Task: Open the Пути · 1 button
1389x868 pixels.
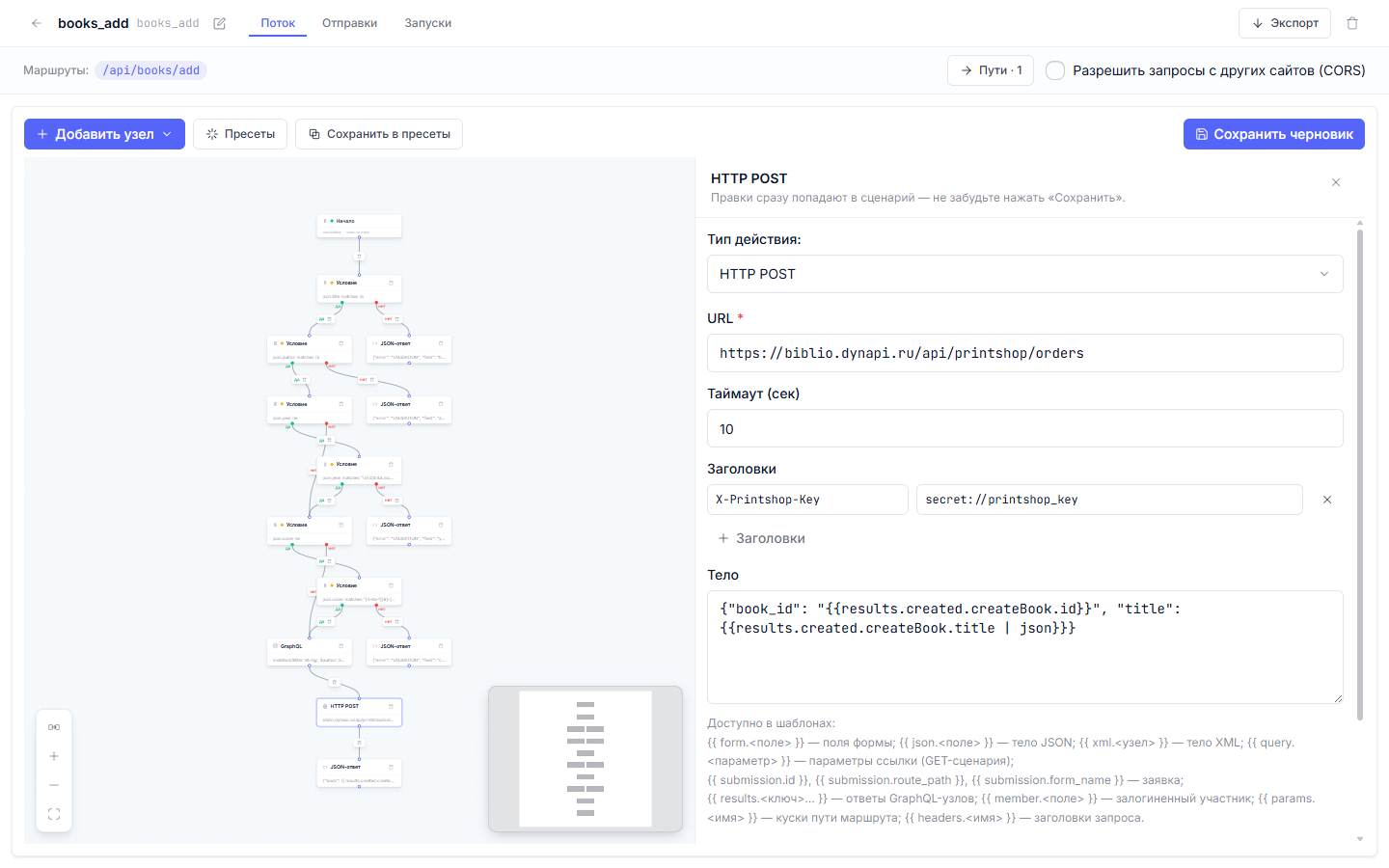Action: tap(991, 70)
